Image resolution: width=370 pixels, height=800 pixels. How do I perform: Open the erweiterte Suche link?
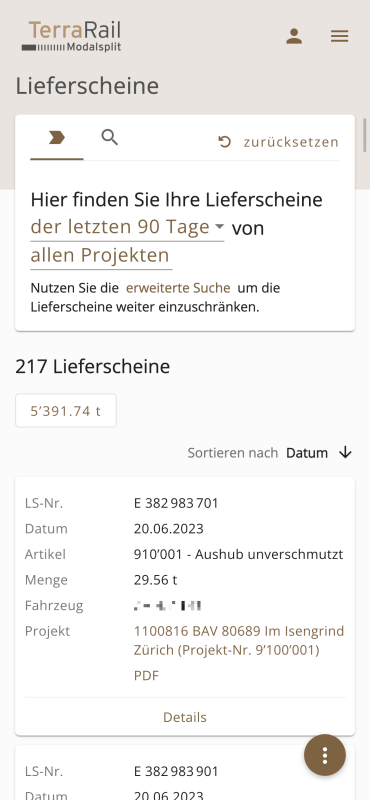[x=178, y=288]
